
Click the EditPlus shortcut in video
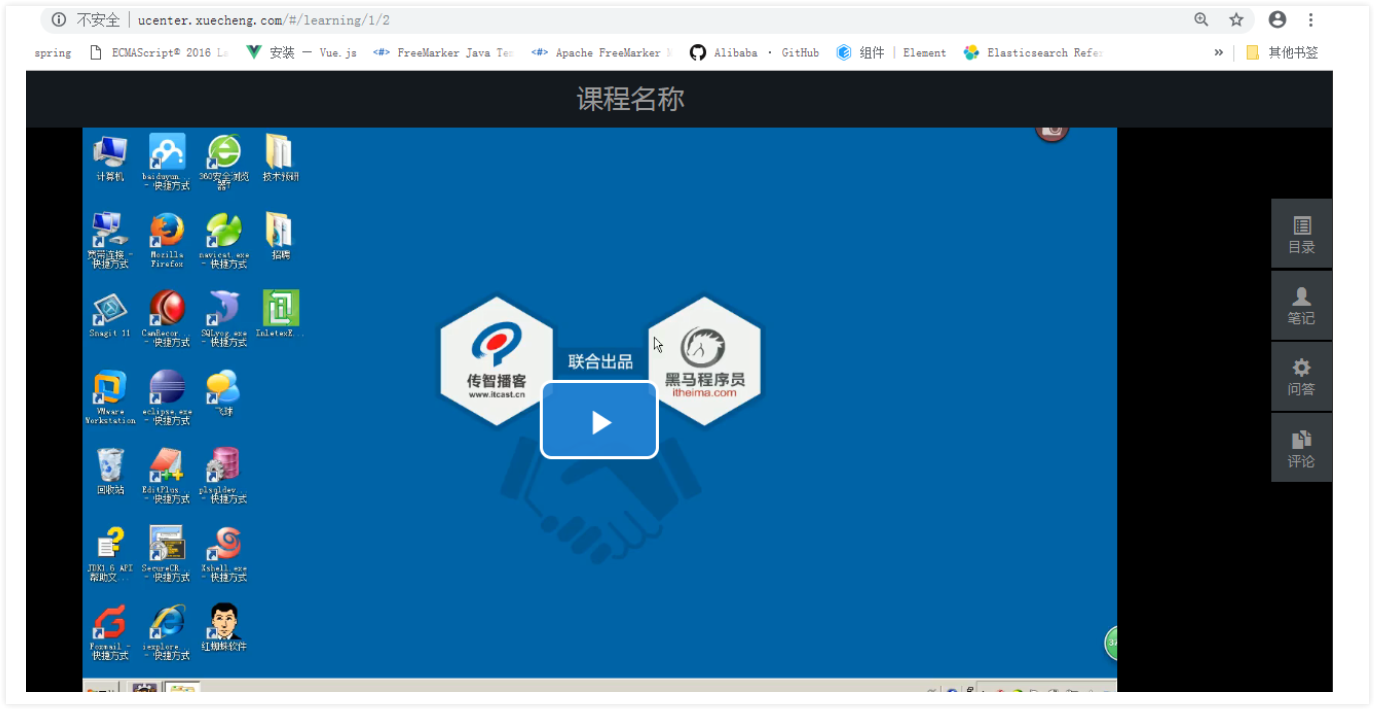click(x=166, y=475)
